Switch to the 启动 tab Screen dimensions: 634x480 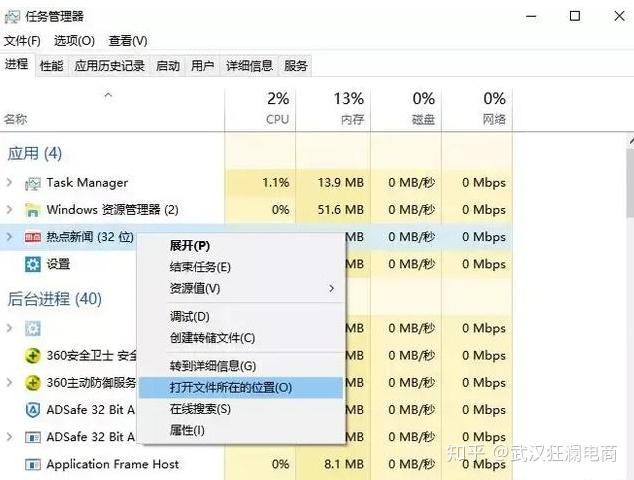168,66
